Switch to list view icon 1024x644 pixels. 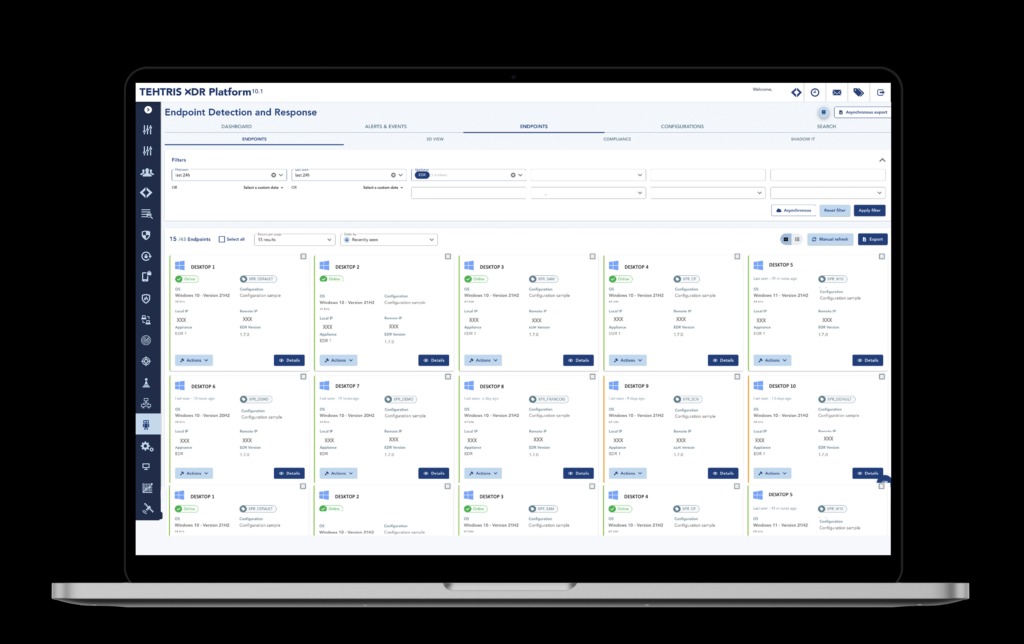click(797, 239)
